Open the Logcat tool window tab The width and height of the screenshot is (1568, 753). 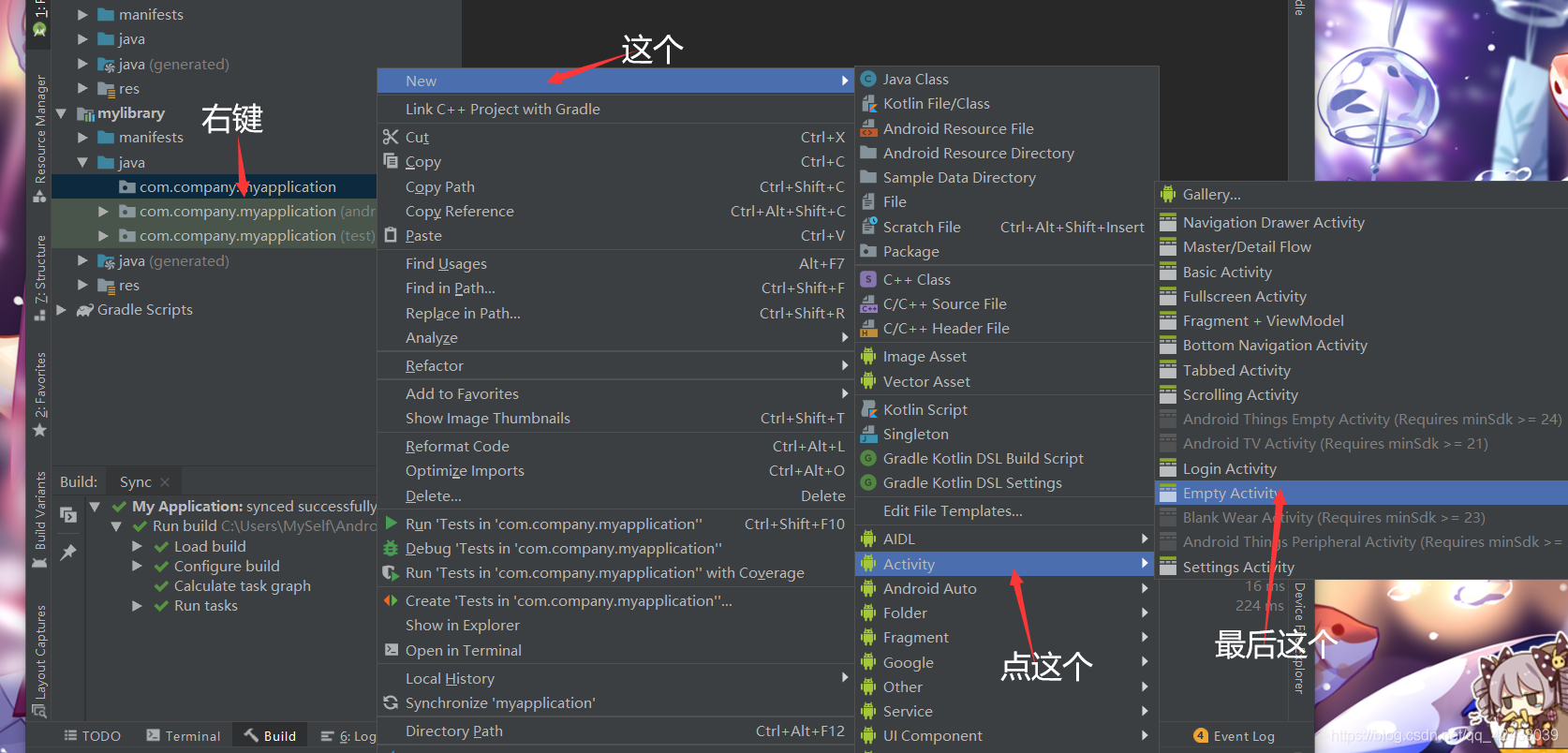(x=348, y=736)
